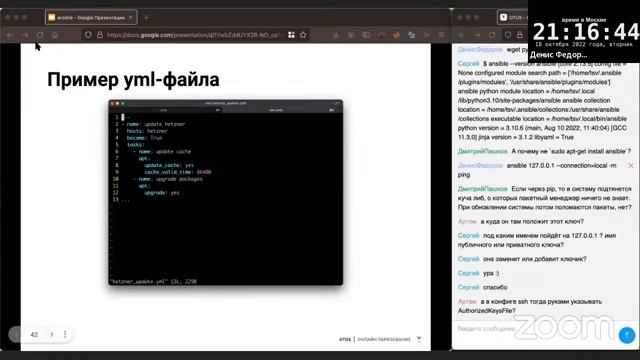The image size is (640, 360).
Task: Go to the next slide with arrow
Action: 52,334
